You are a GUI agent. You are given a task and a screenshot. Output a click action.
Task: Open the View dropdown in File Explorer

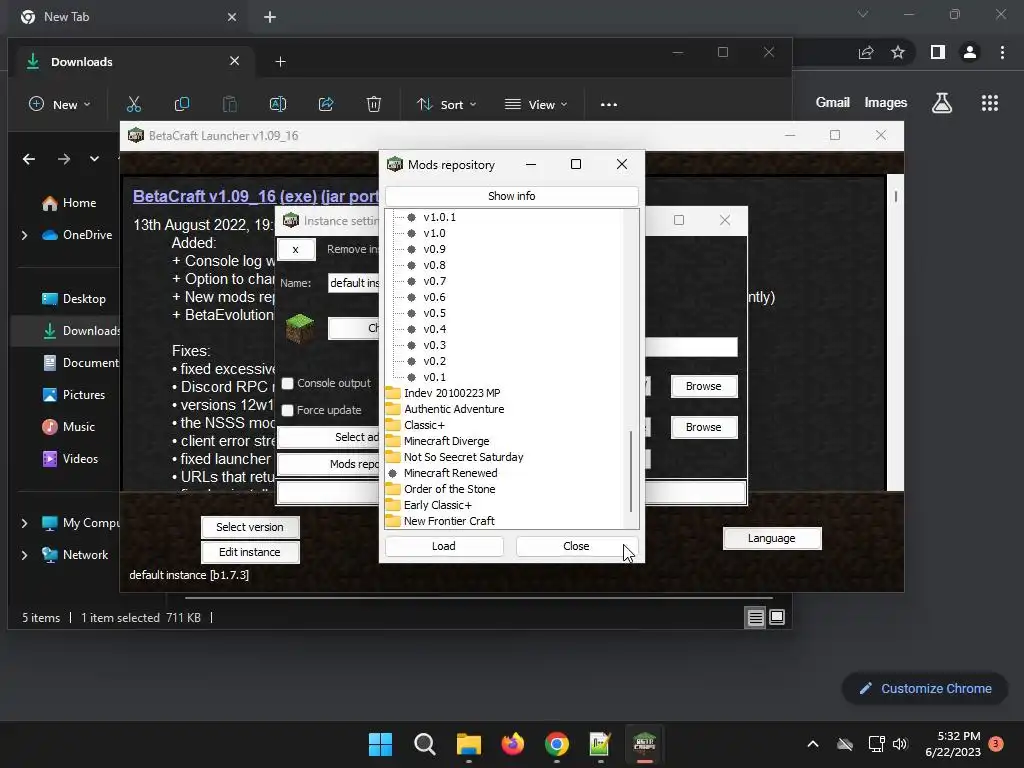pyautogui.click(x=536, y=104)
